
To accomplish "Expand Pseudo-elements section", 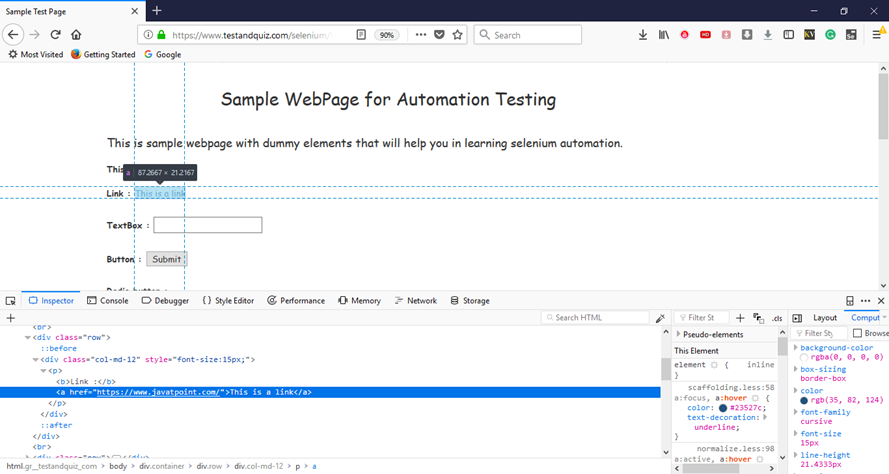I will click(679, 335).
